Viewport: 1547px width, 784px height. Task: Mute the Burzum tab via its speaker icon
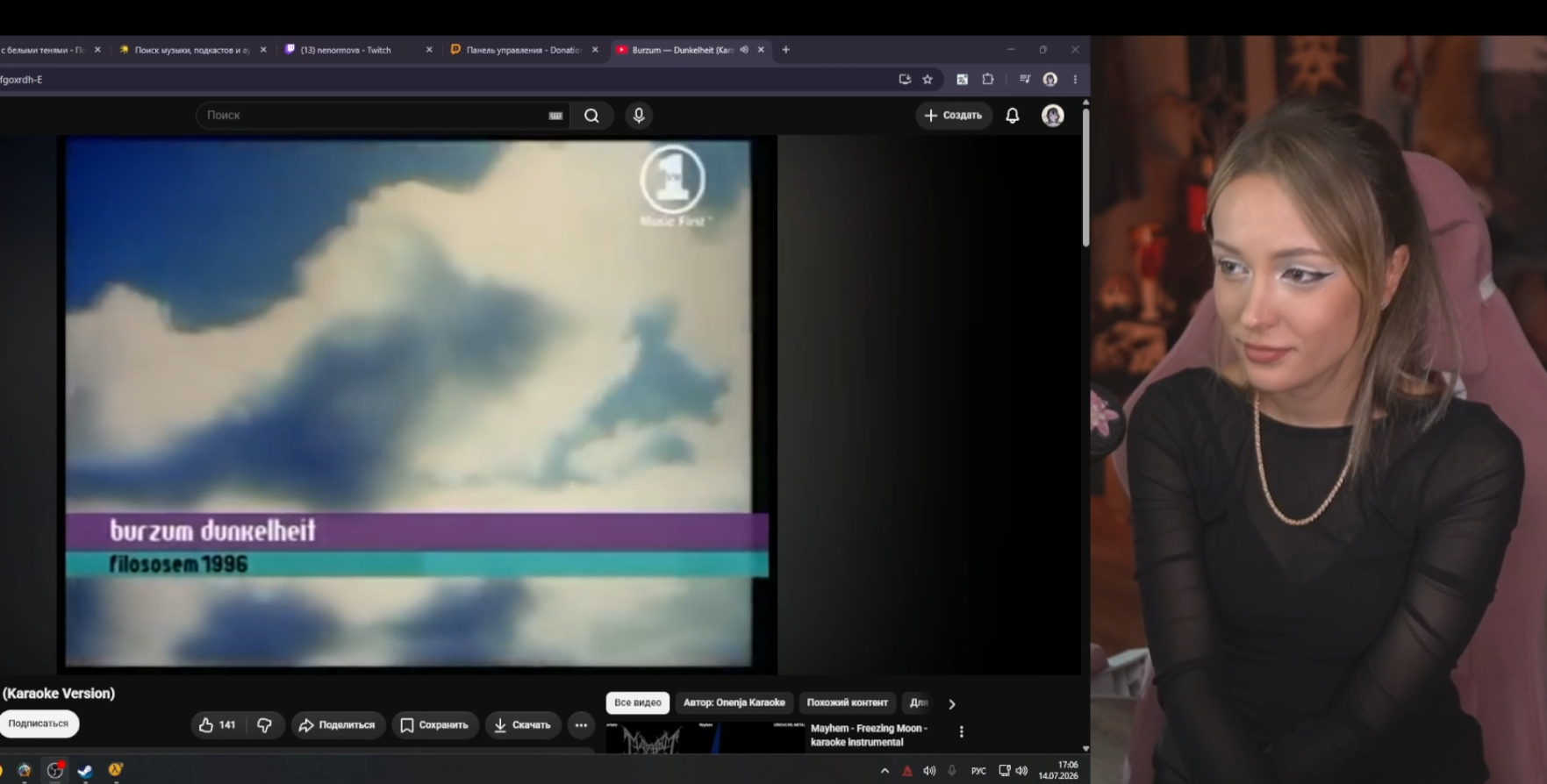(744, 50)
